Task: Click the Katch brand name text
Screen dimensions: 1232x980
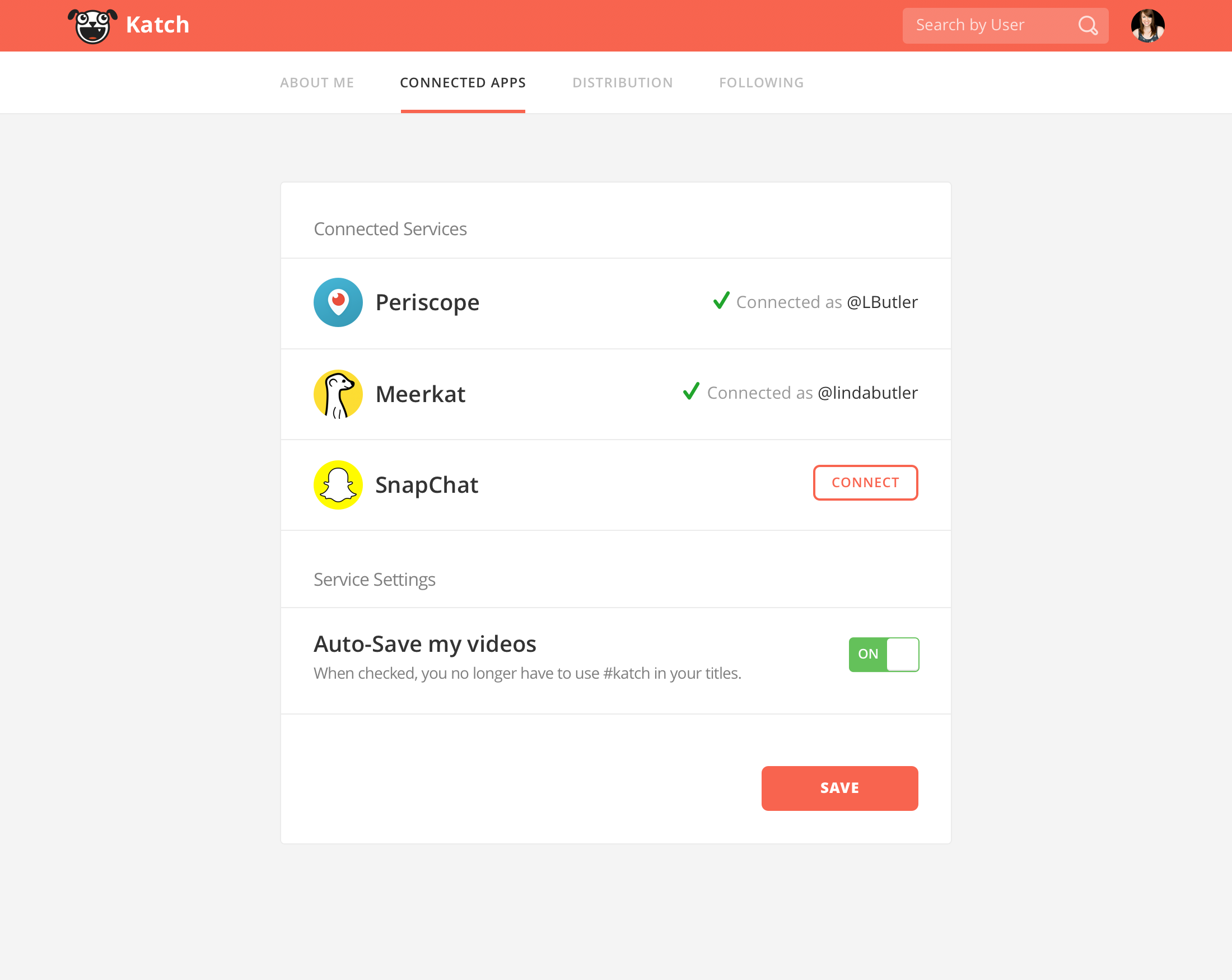Action: tap(158, 25)
